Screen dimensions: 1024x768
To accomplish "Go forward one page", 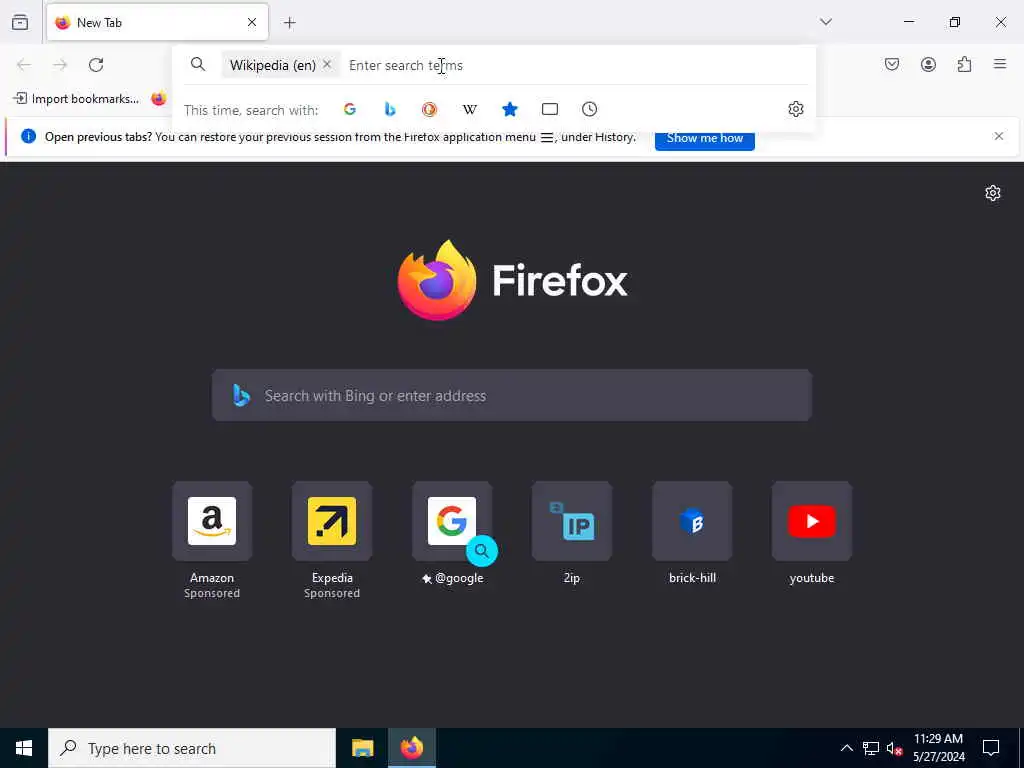I will [x=60, y=65].
